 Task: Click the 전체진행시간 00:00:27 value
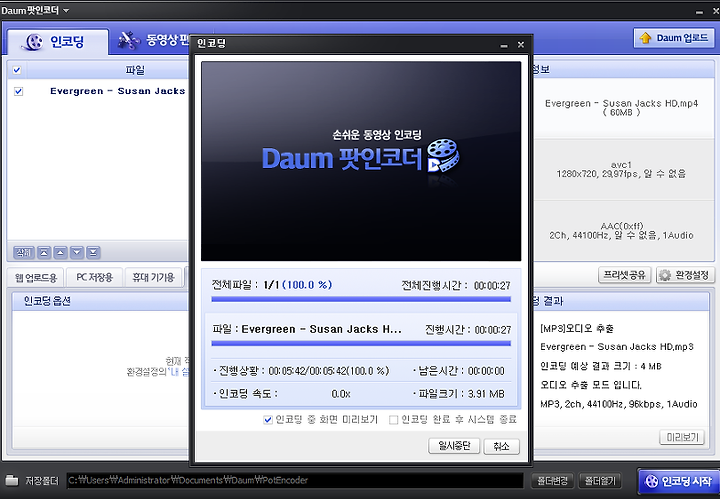pyautogui.click(x=492, y=286)
